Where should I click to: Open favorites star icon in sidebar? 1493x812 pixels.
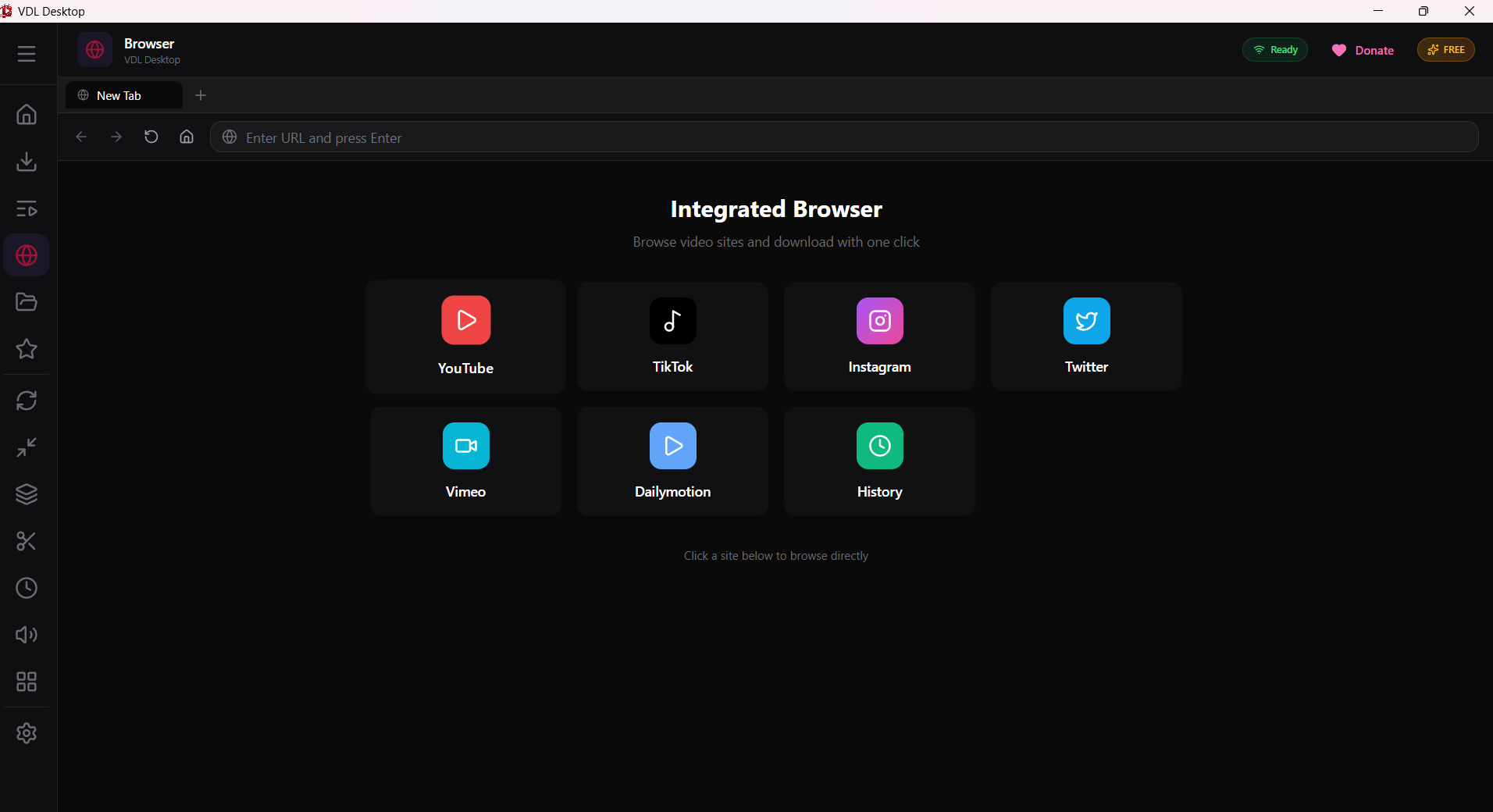pyautogui.click(x=27, y=349)
